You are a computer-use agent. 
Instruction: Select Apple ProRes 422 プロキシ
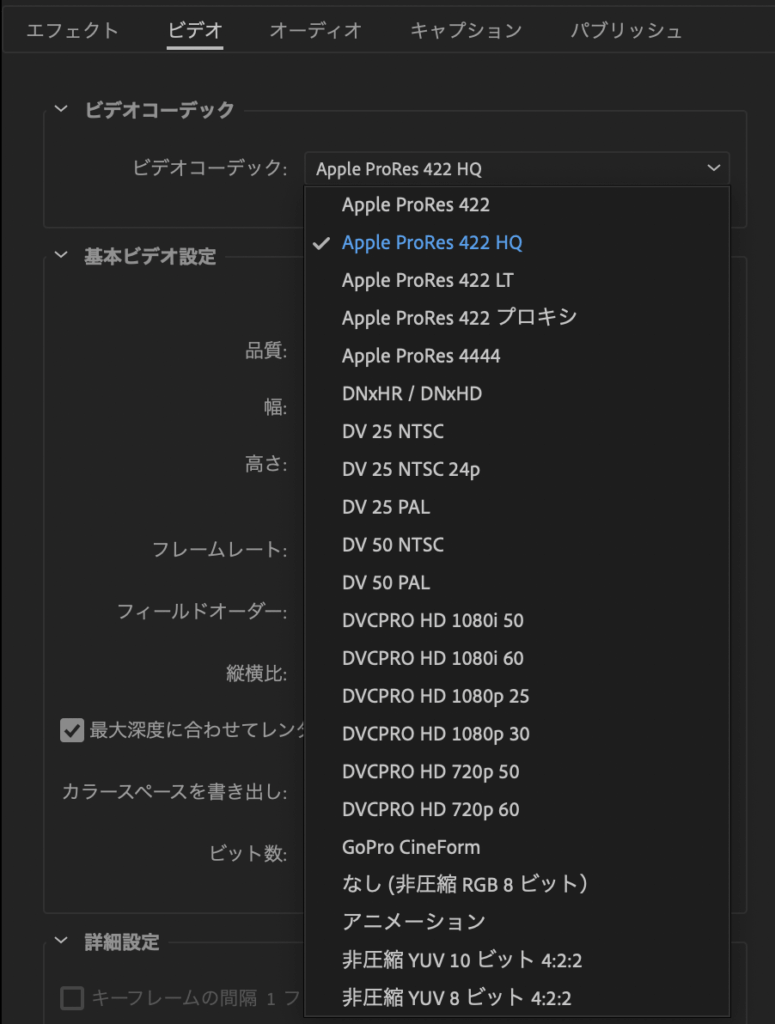517,318
